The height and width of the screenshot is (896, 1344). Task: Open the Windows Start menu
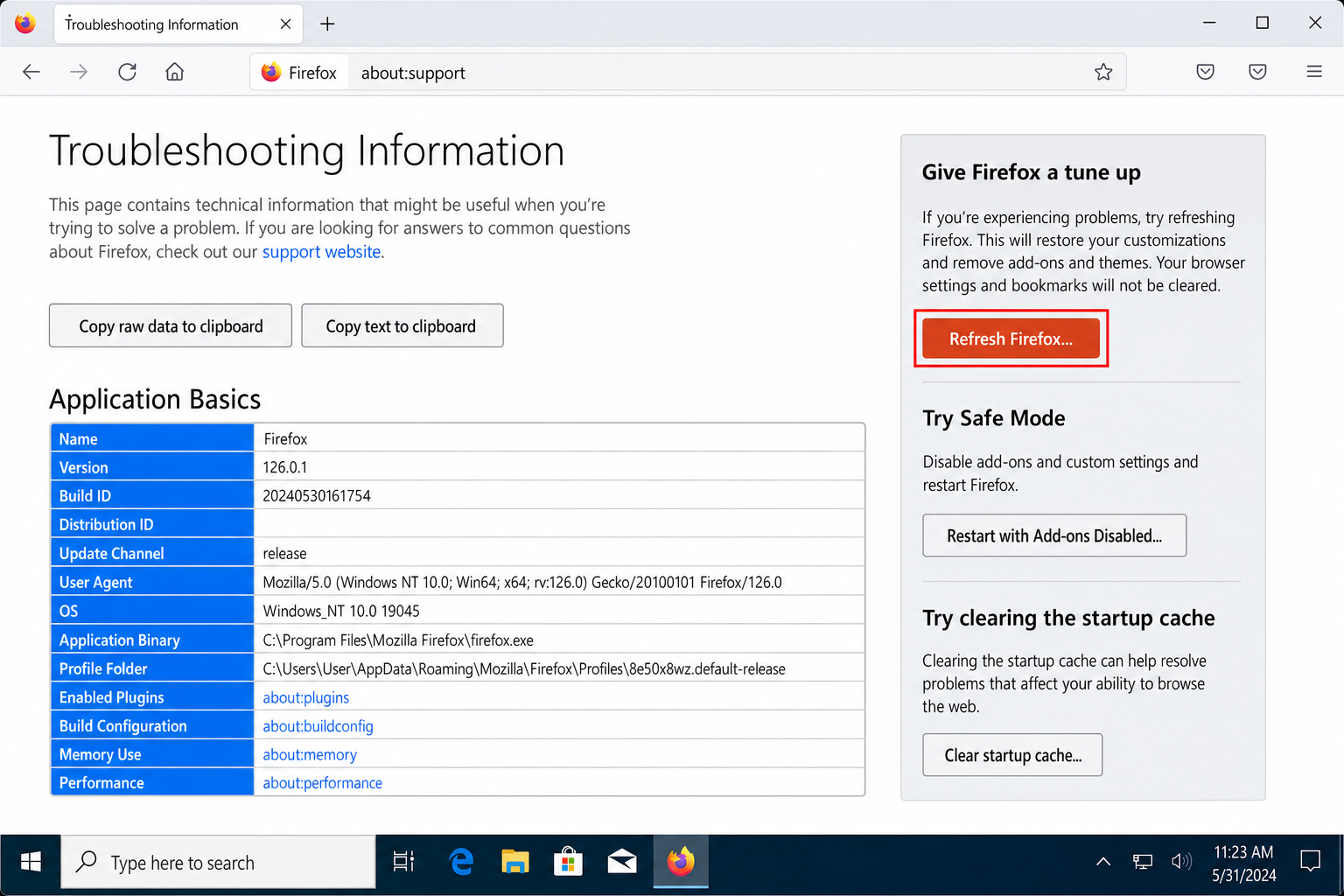point(31,863)
